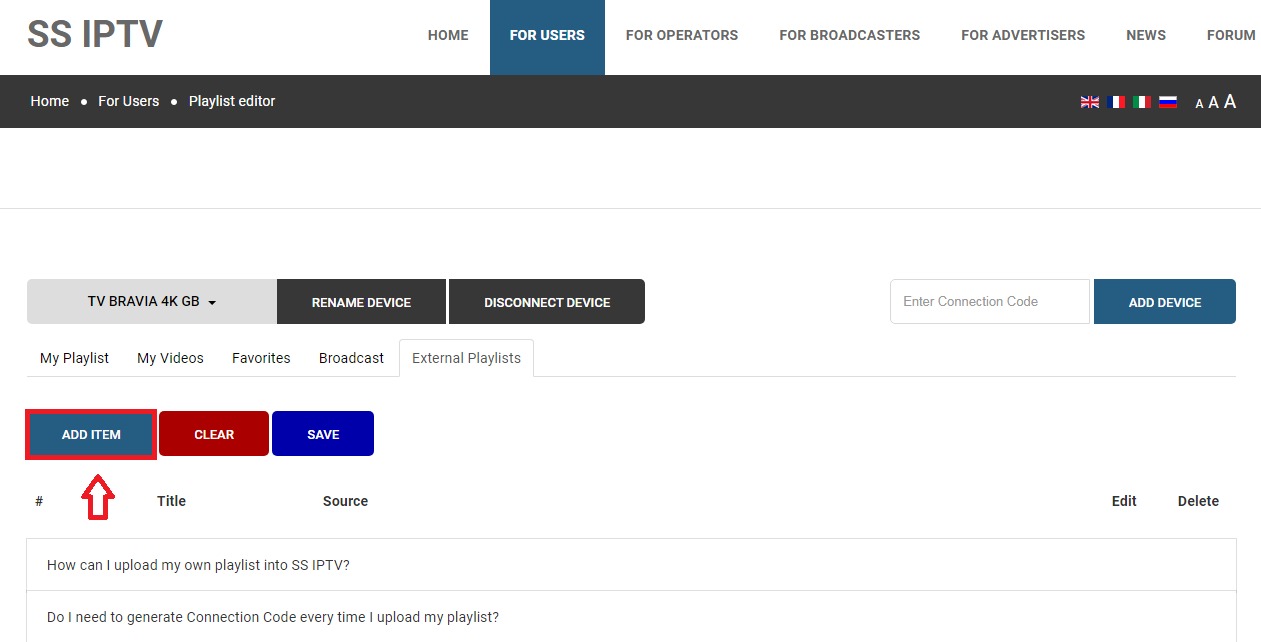Switch to Russian via the flag icon
The width and height of the screenshot is (1261, 642).
point(1167,101)
